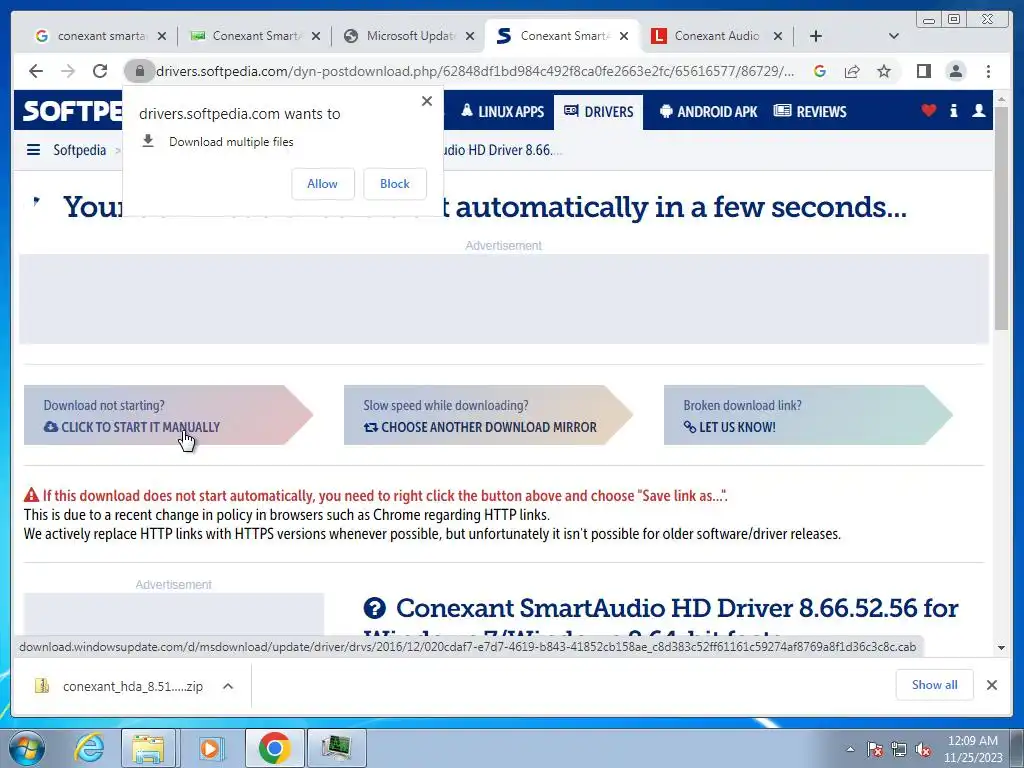Open Windows Media Player from taskbar

[210, 748]
